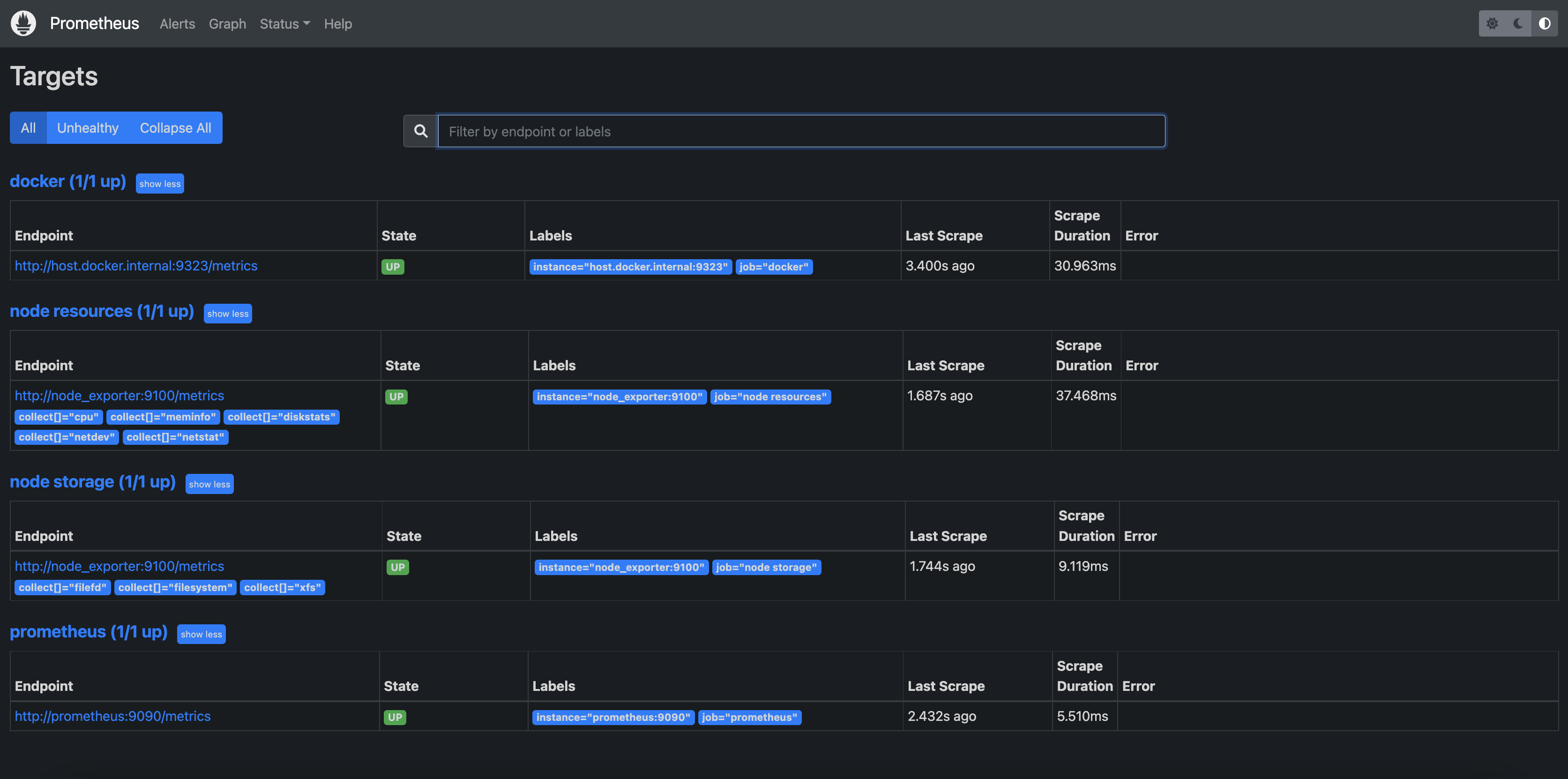Click collect[]="diskstats" parameter badge
The width and height of the screenshot is (1568, 779).
[x=281, y=417]
